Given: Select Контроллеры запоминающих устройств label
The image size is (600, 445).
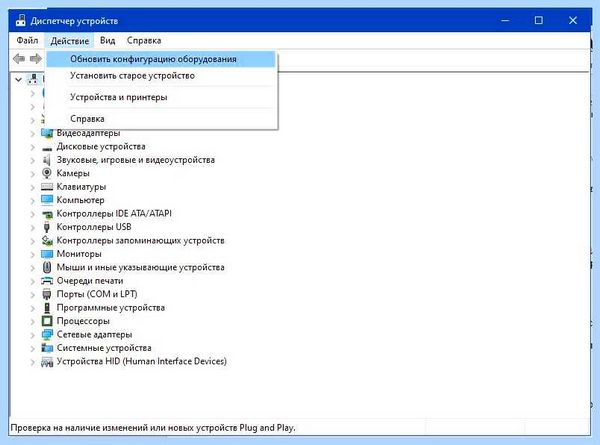Looking at the screenshot, I should click(x=140, y=240).
